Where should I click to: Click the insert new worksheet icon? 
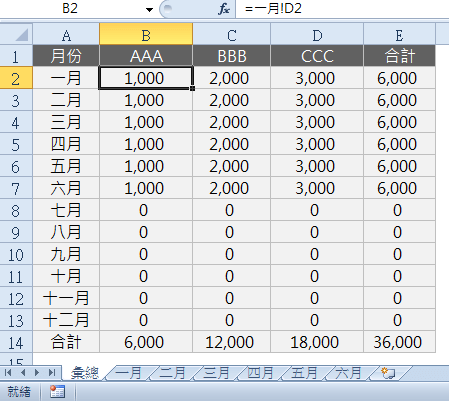click(388, 373)
